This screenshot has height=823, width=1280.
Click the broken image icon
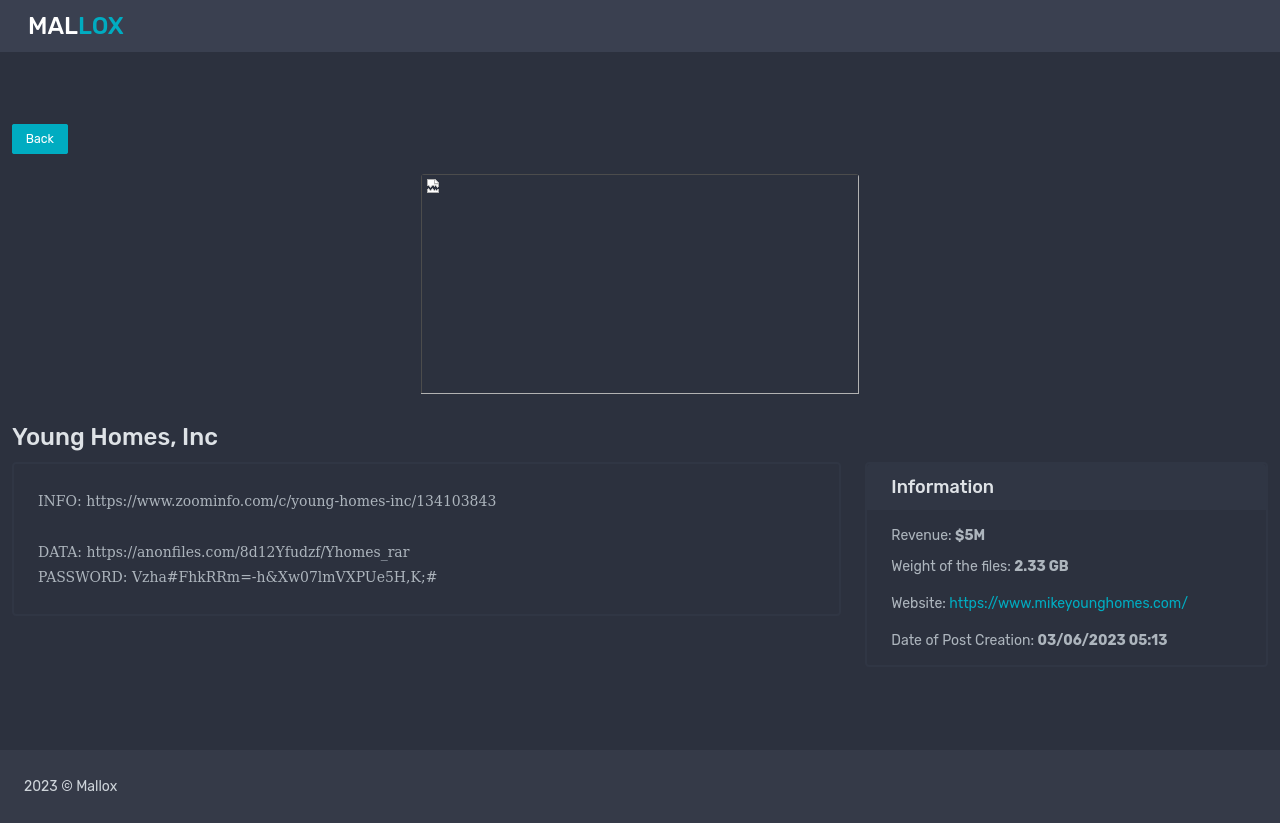[433, 186]
